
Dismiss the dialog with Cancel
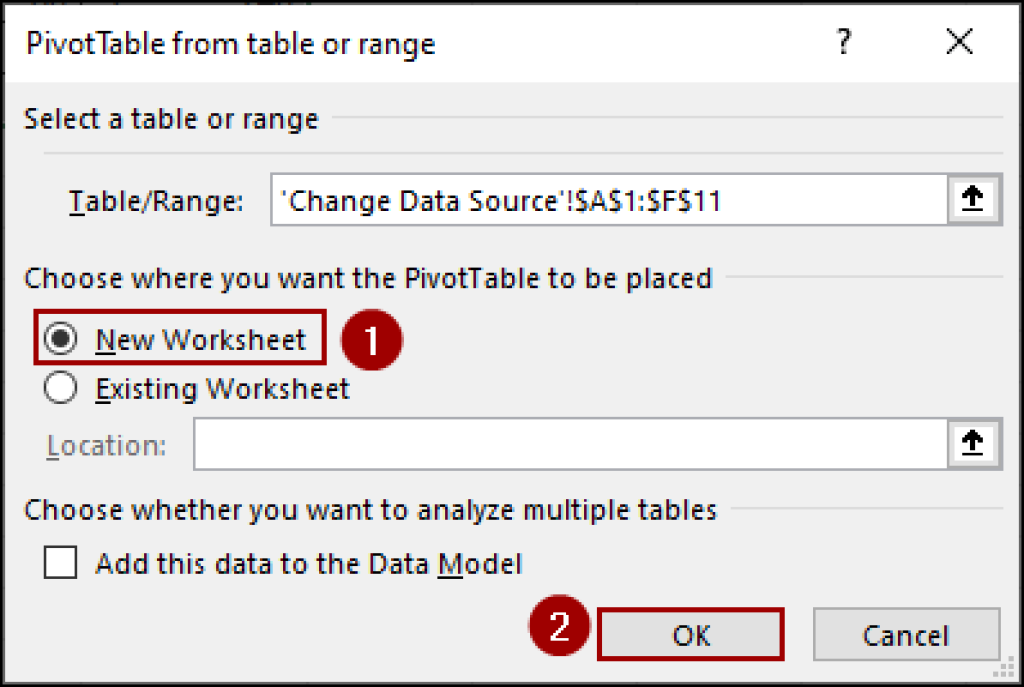905,634
